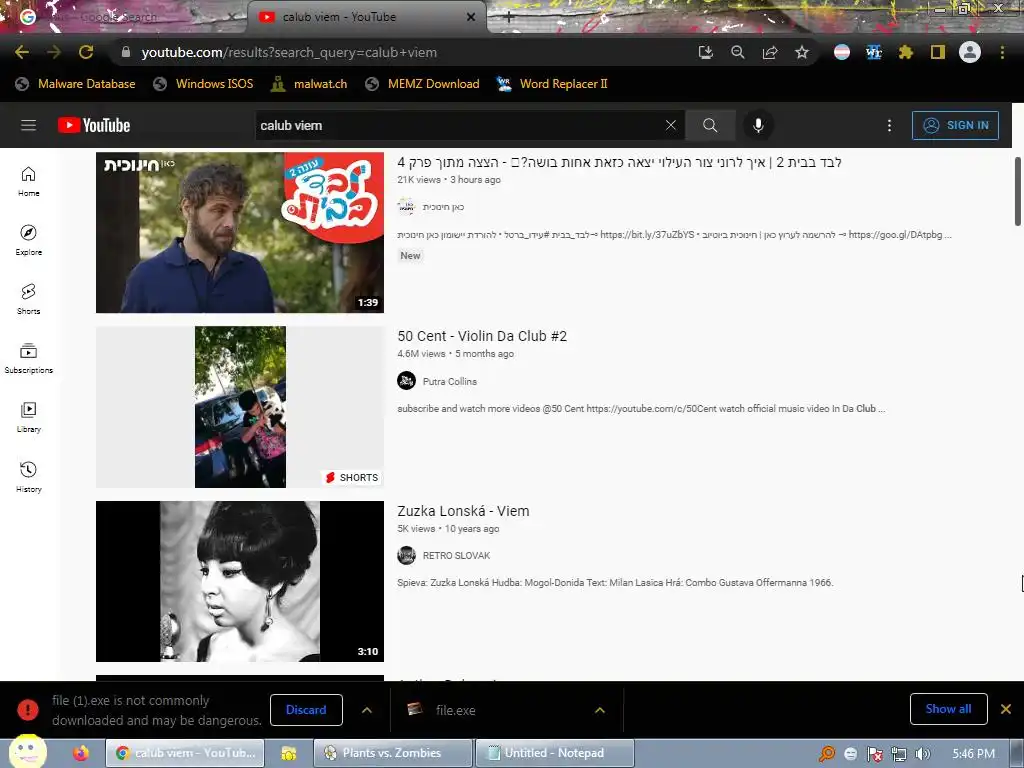
Task: Open History in YouTube sidebar
Action: pyautogui.click(x=28, y=477)
